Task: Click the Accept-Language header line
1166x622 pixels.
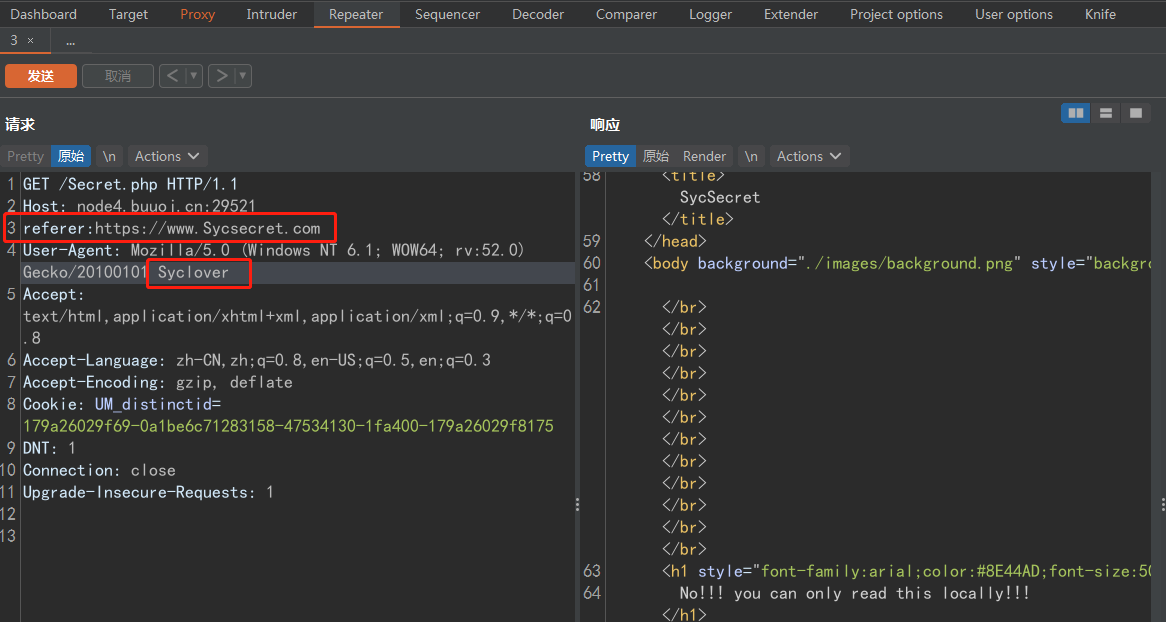Action: click(257, 360)
